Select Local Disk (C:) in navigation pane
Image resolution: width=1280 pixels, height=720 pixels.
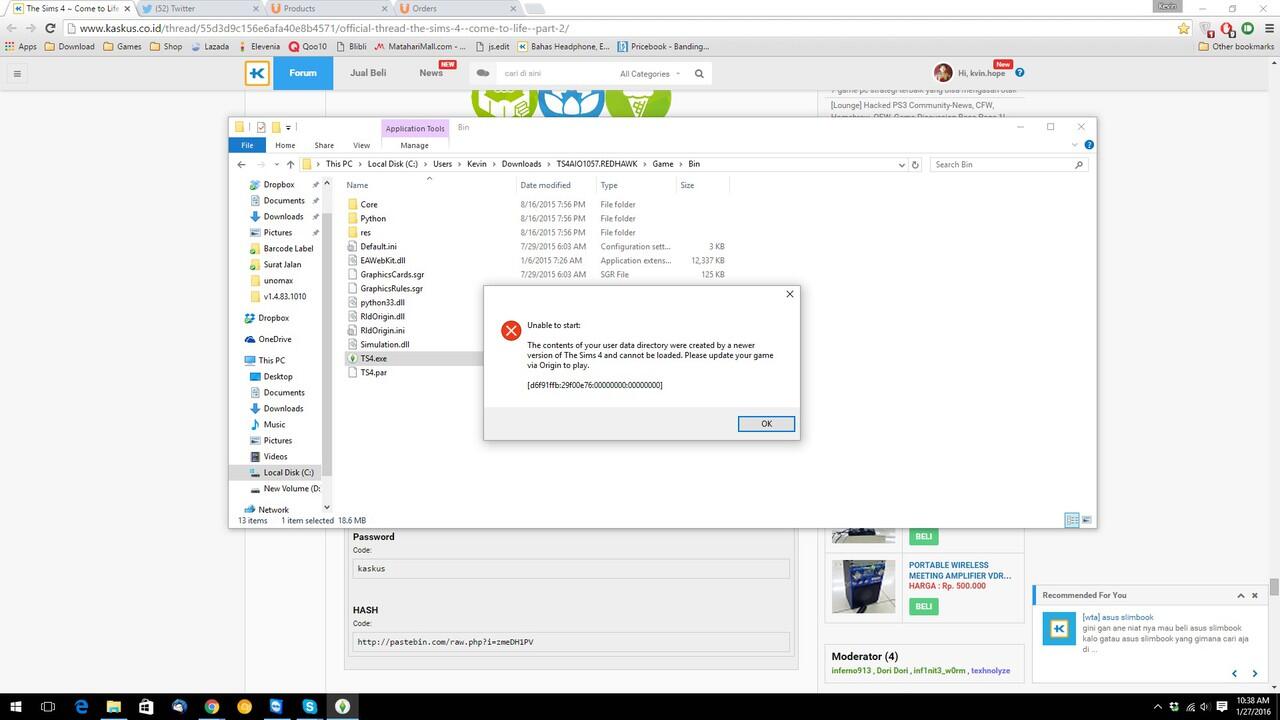(x=288, y=472)
